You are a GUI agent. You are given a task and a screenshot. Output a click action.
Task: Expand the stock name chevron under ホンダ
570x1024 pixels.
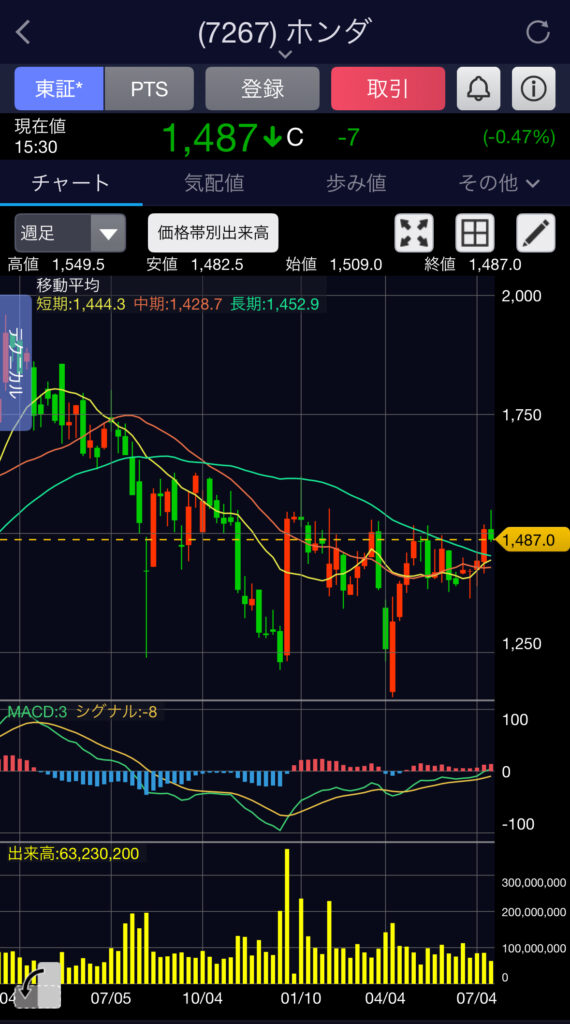[285, 54]
